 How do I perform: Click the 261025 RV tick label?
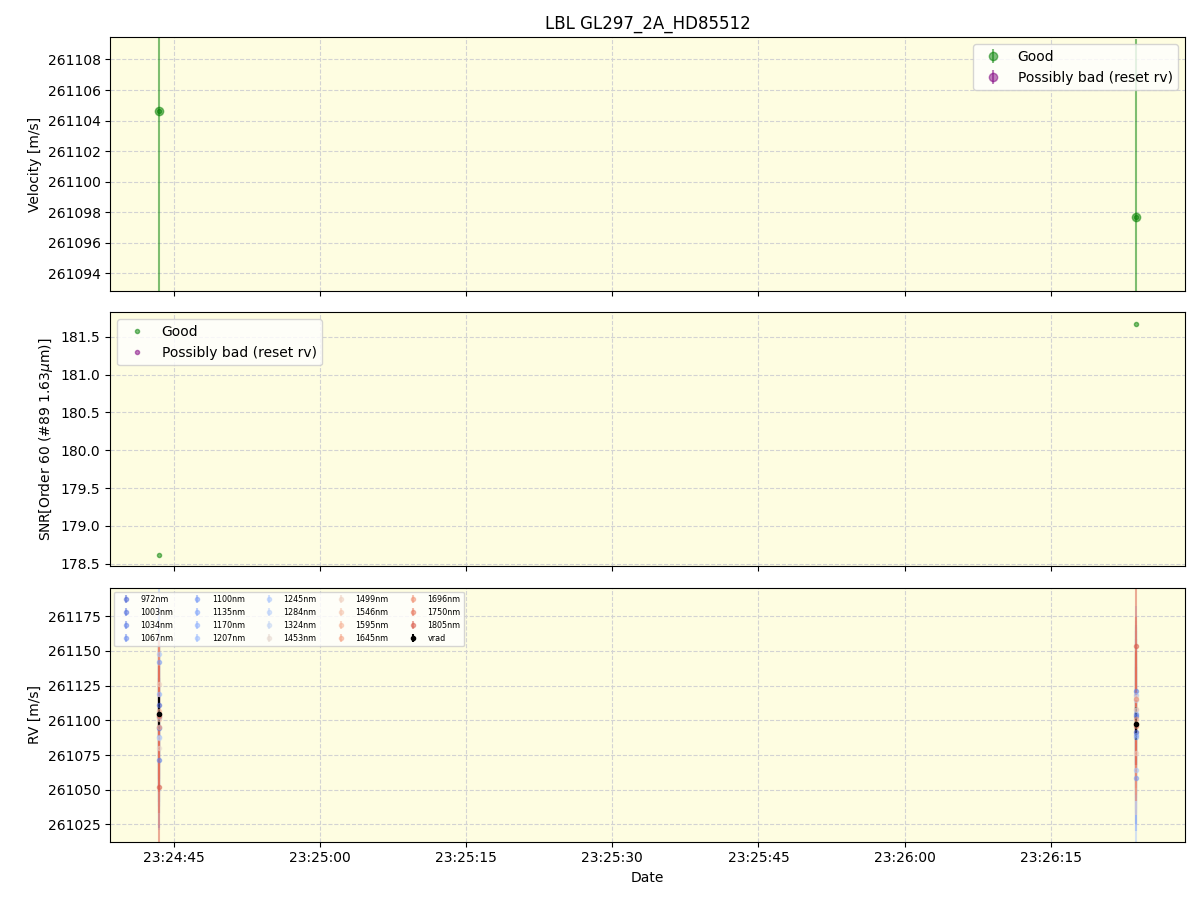point(74,825)
